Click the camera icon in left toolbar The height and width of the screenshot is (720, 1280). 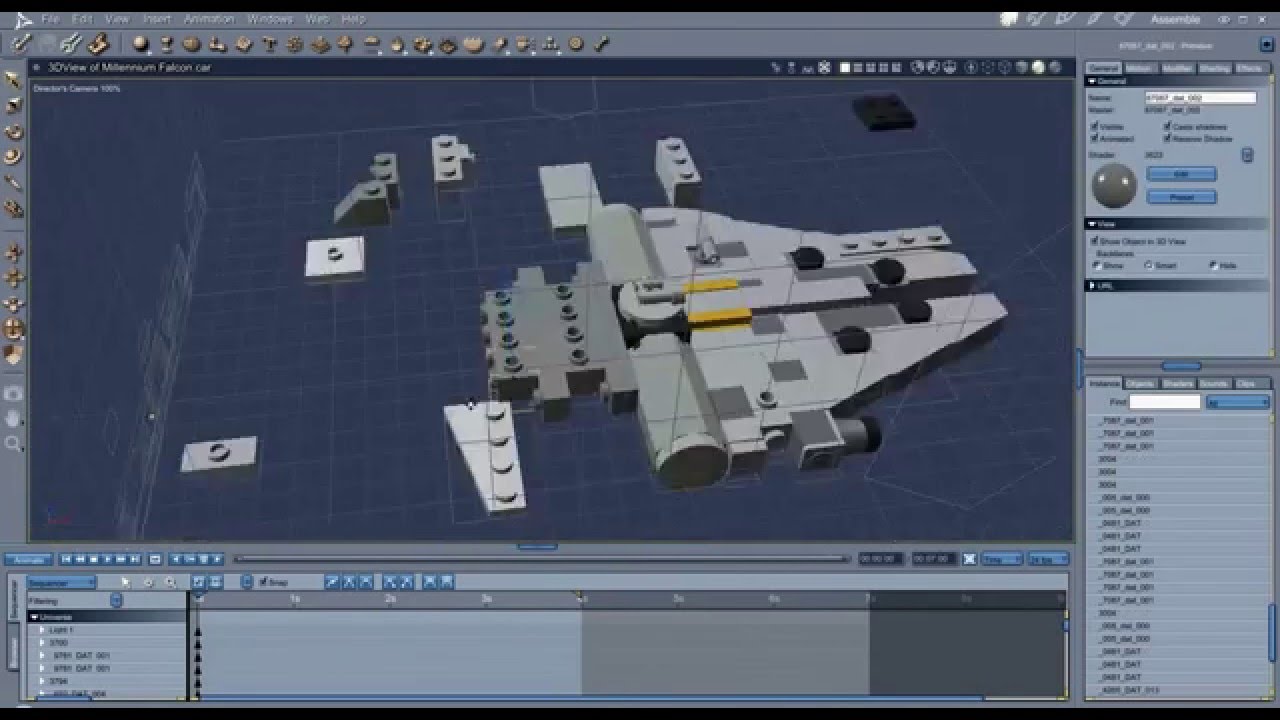(14, 393)
